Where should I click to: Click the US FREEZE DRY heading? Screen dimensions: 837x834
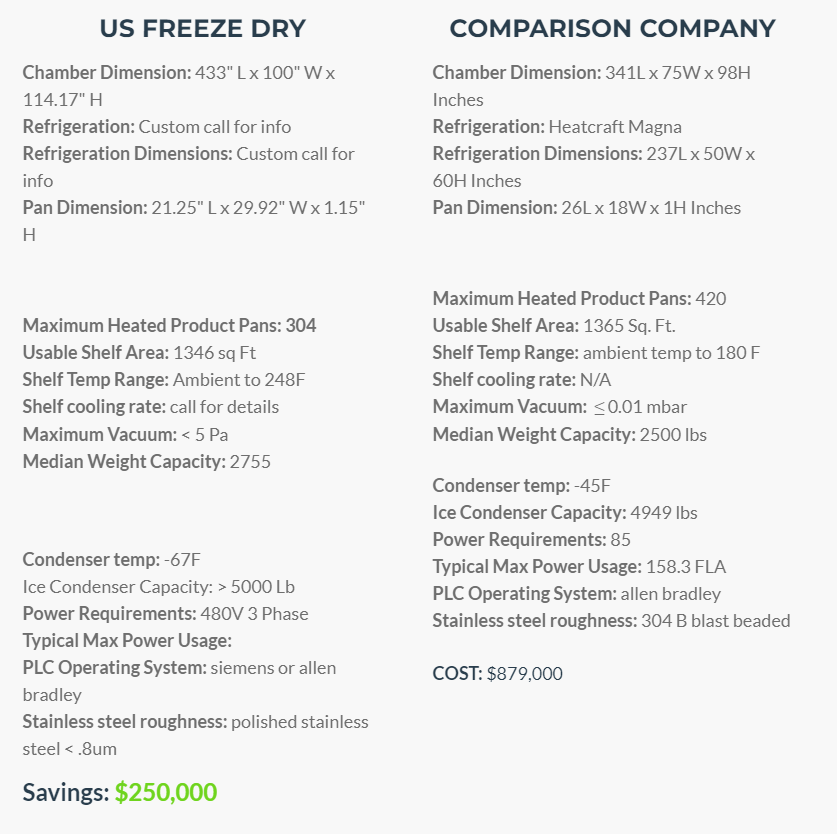[x=202, y=29]
